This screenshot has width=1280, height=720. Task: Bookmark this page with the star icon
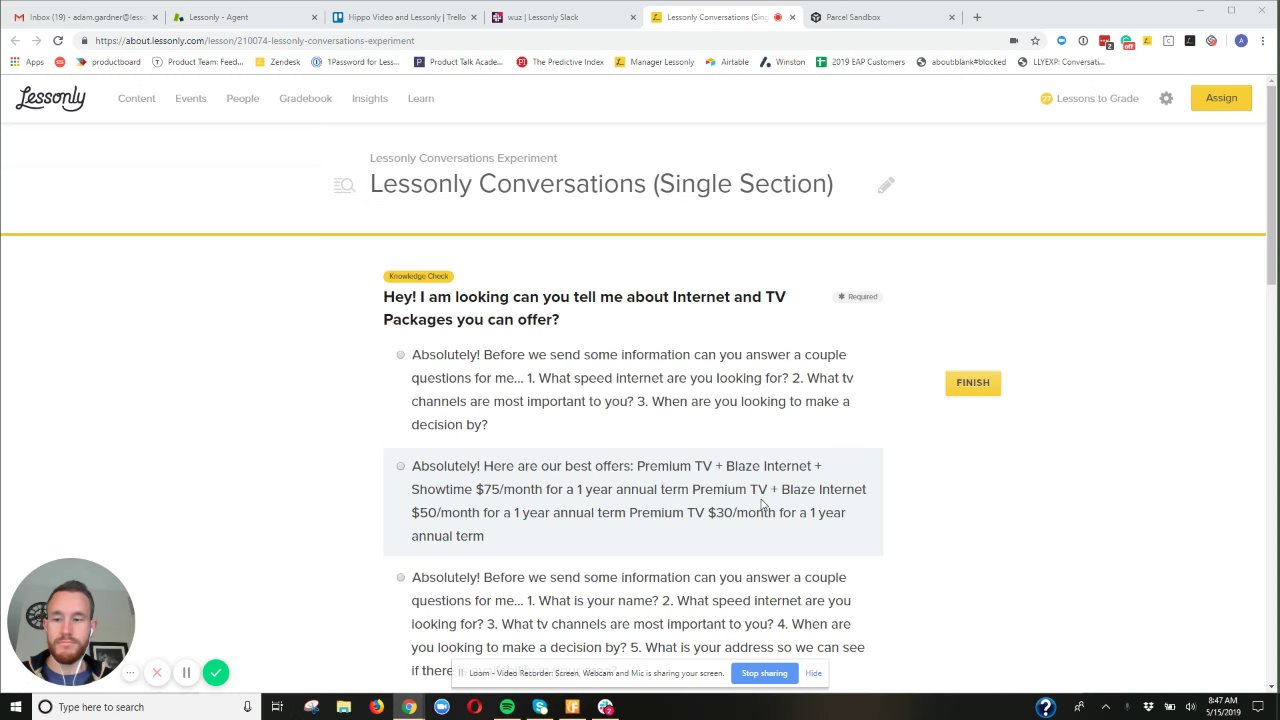(1035, 41)
